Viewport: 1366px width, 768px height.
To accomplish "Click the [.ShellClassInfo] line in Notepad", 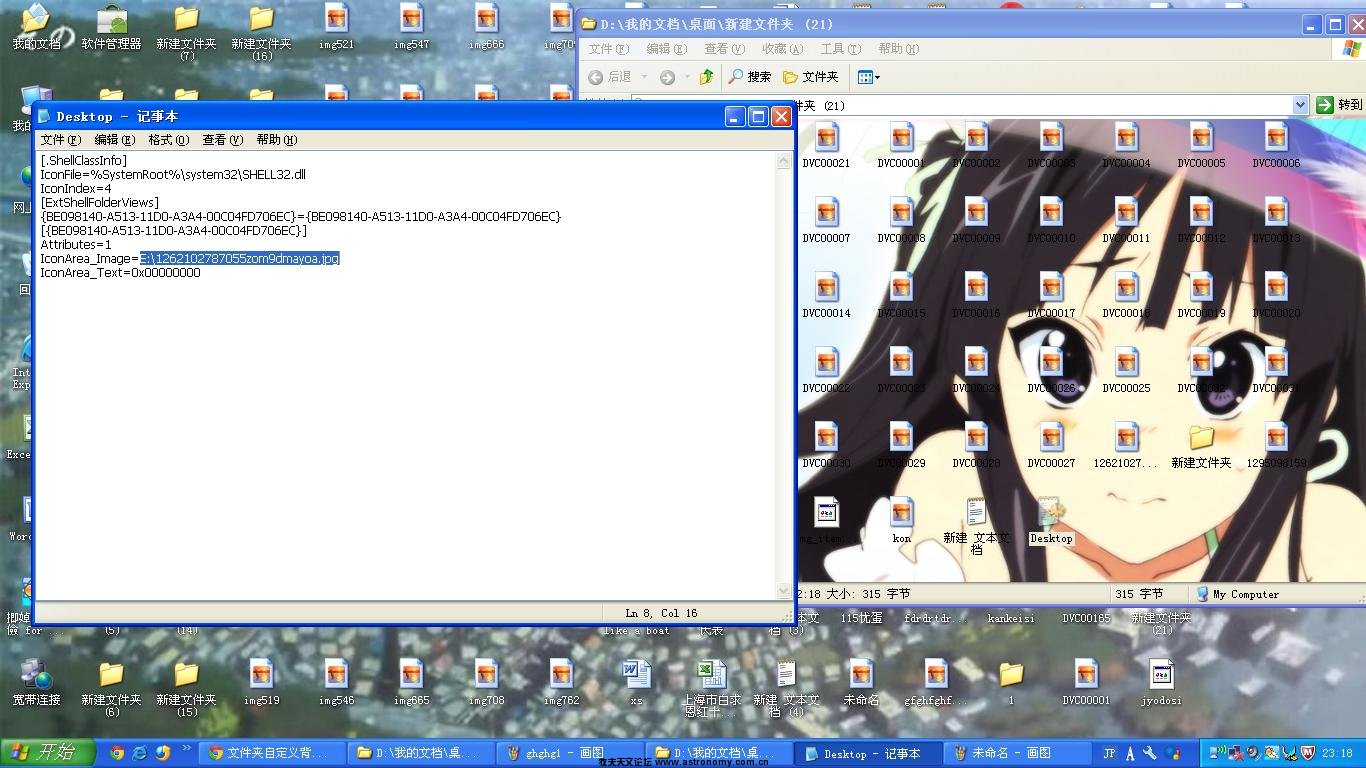I will [84, 160].
